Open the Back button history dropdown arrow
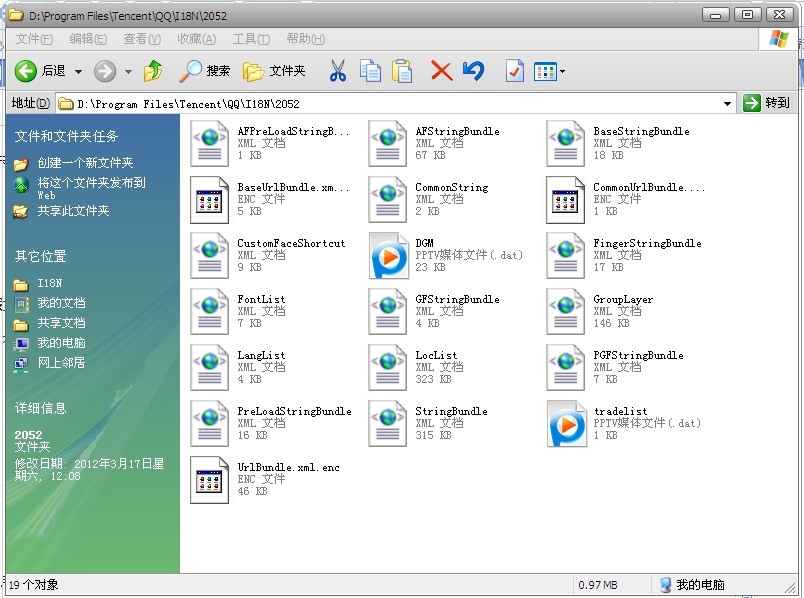 pos(78,72)
